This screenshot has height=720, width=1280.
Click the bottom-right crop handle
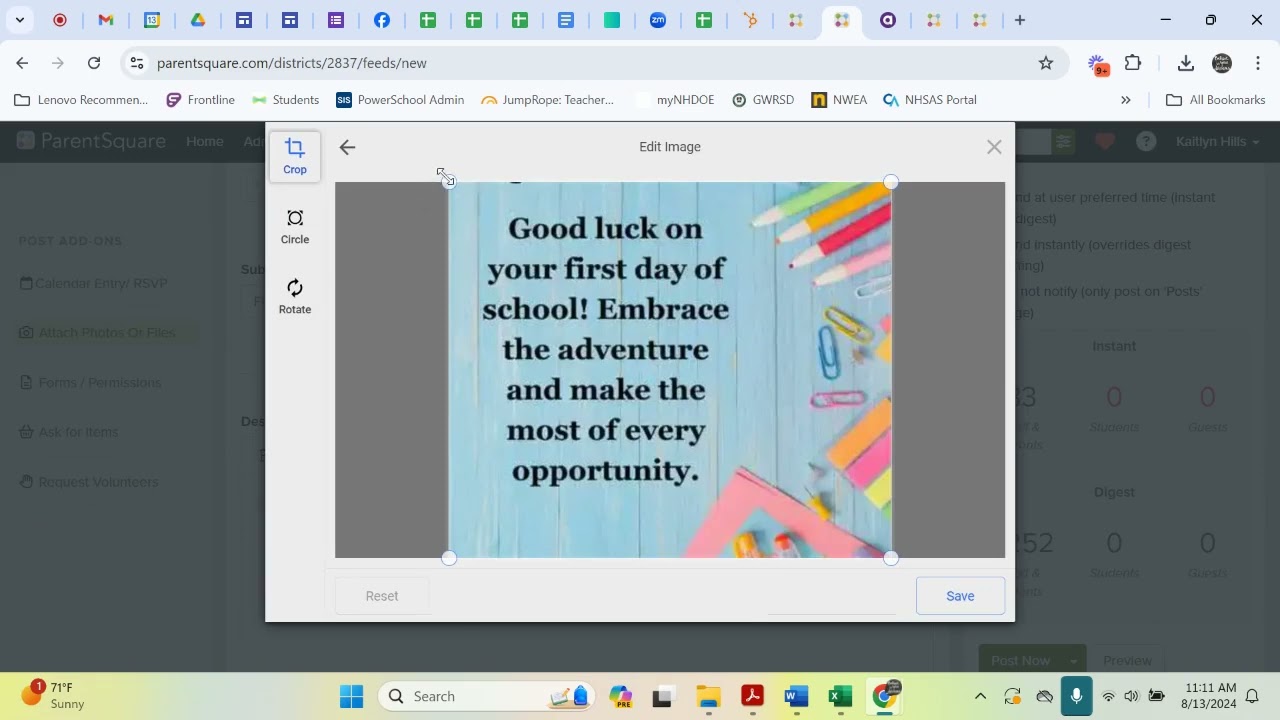point(891,558)
